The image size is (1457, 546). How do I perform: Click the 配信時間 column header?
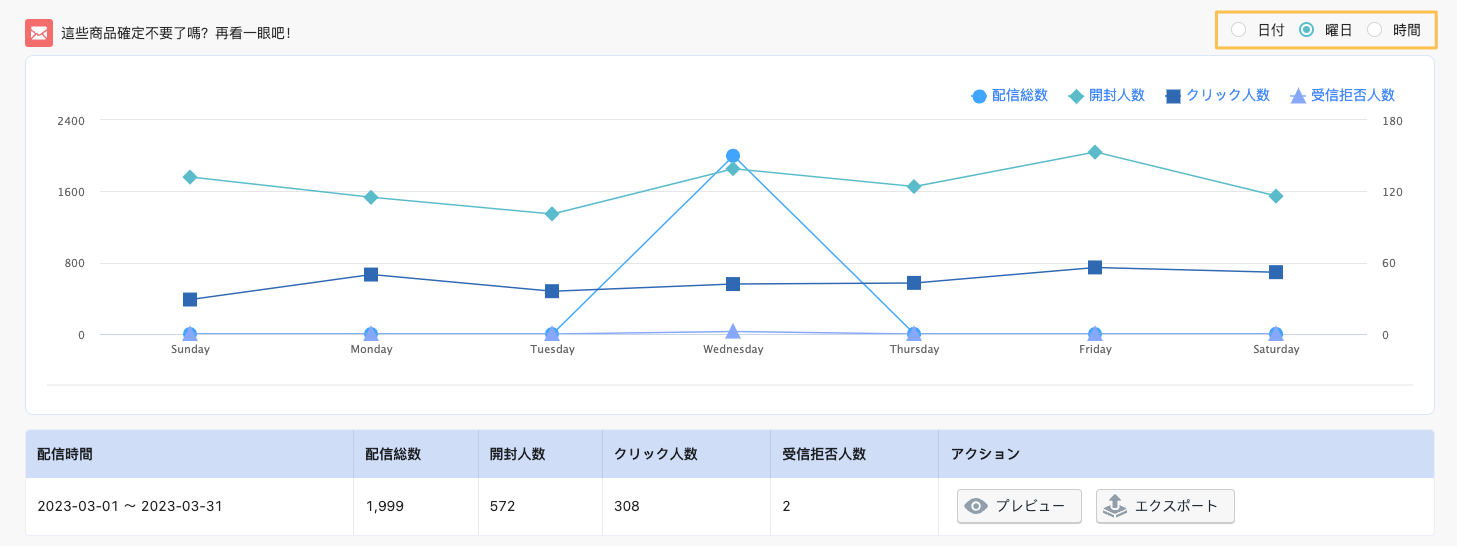[x=189, y=454]
